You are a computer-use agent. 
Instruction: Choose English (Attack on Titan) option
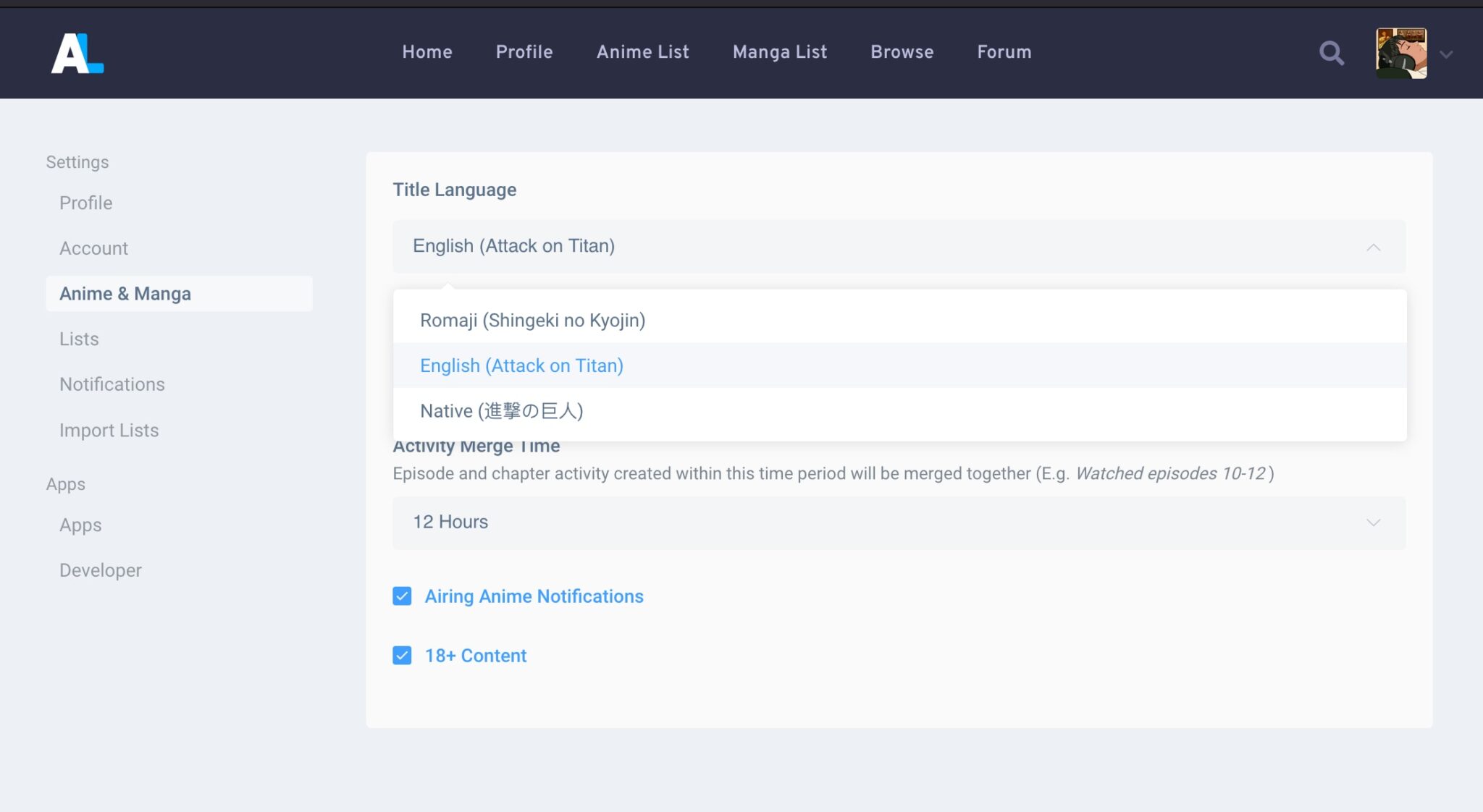click(x=521, y=365)
